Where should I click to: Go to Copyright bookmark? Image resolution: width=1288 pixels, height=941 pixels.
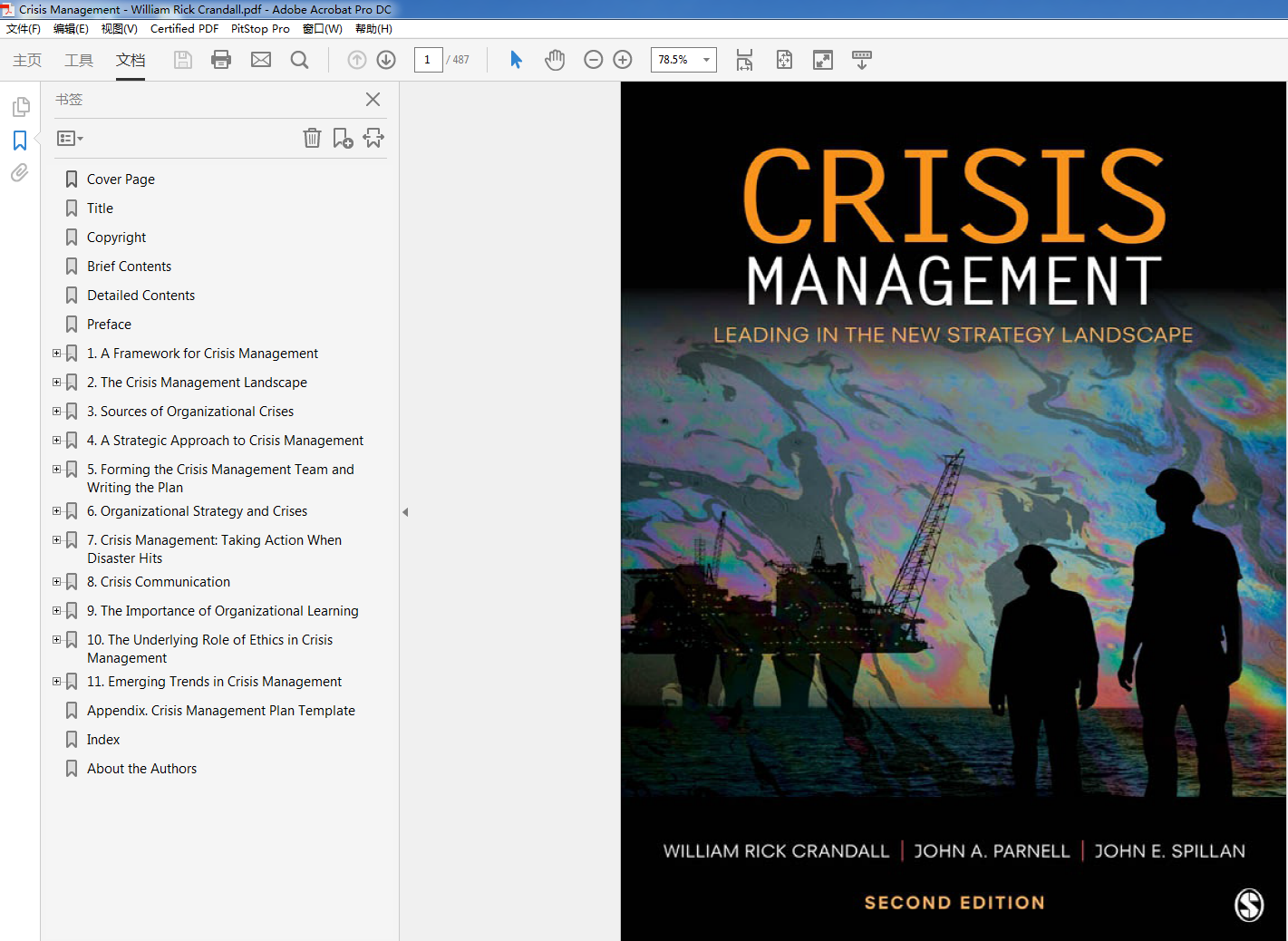[x=116, y=238]
